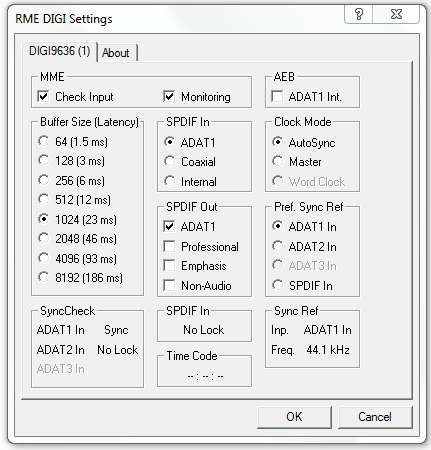Select the DIGI9636 (1) tab

tap(59, 51)
